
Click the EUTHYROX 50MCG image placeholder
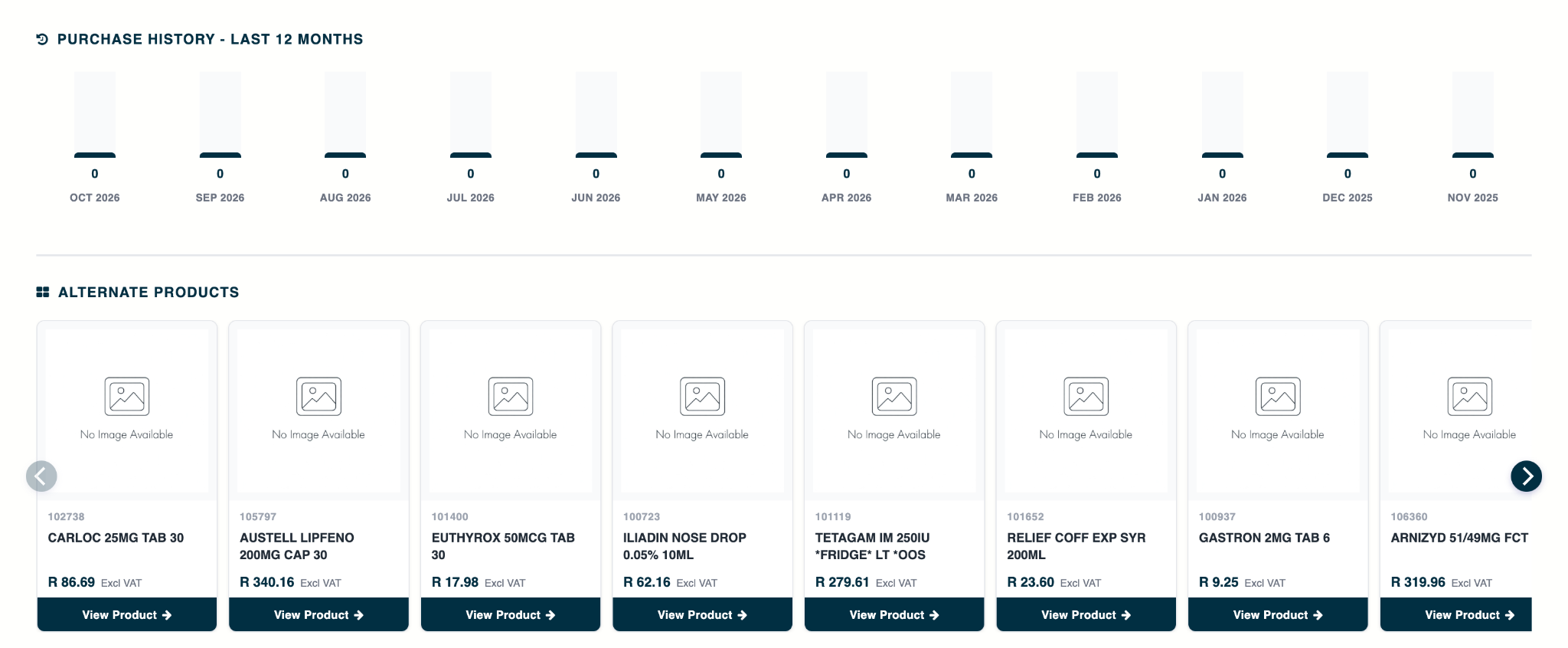pos(511,411)
